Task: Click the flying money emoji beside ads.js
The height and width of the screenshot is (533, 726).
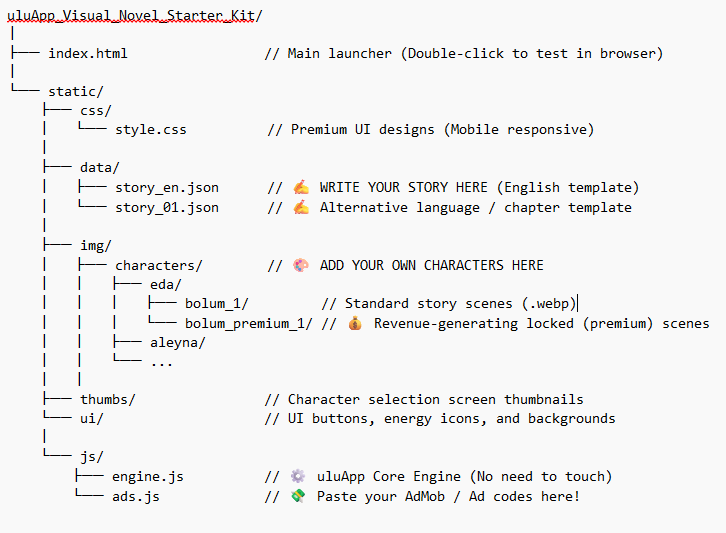Action: 298,496
